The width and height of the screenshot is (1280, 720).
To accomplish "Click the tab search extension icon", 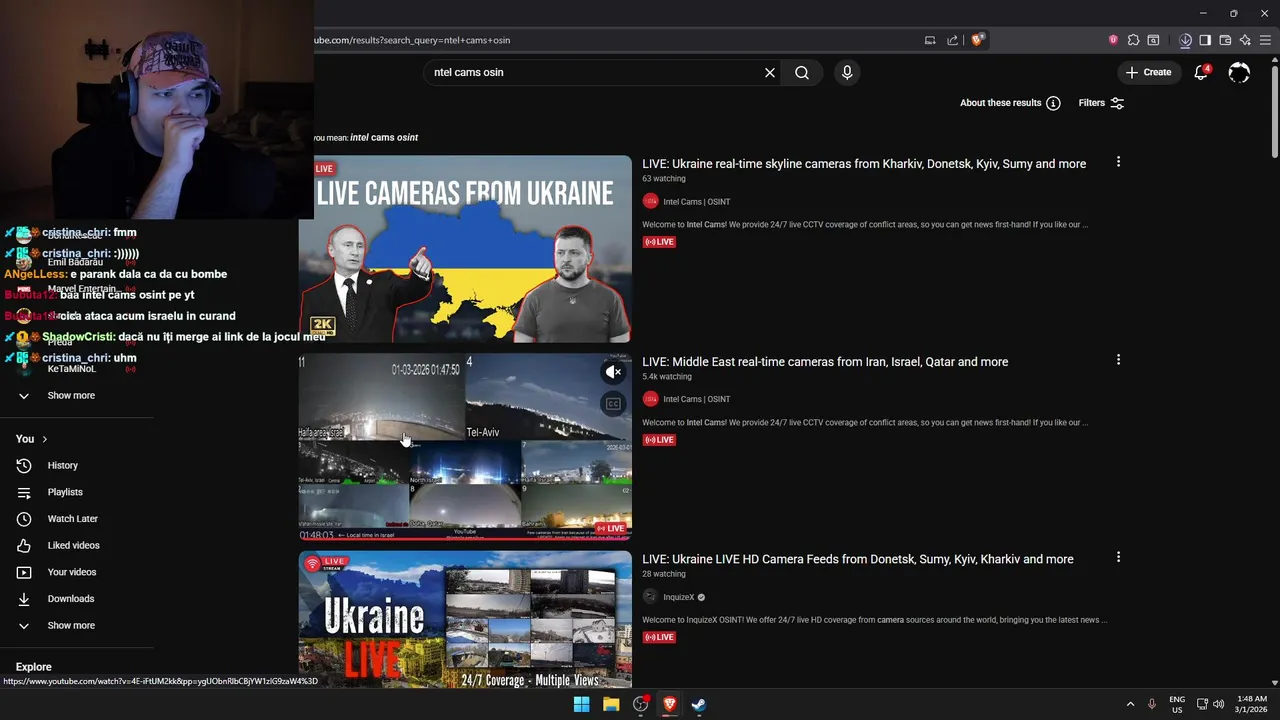I will (1153, 40).
